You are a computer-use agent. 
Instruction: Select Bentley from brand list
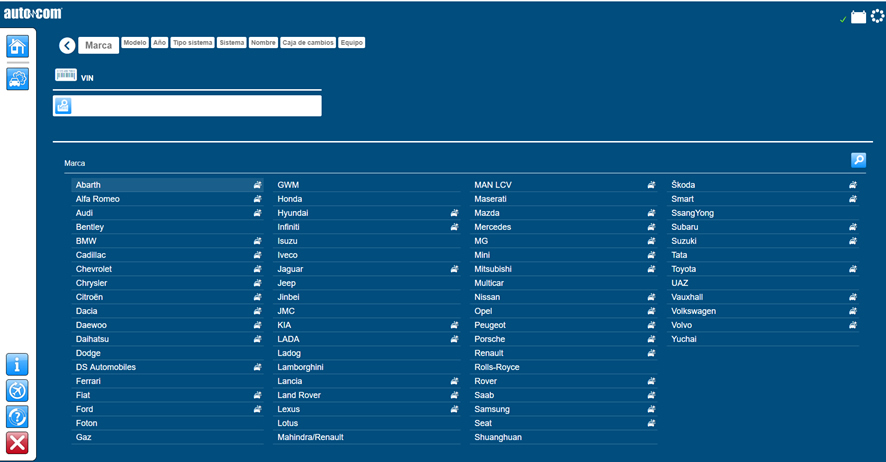[167, 226]
